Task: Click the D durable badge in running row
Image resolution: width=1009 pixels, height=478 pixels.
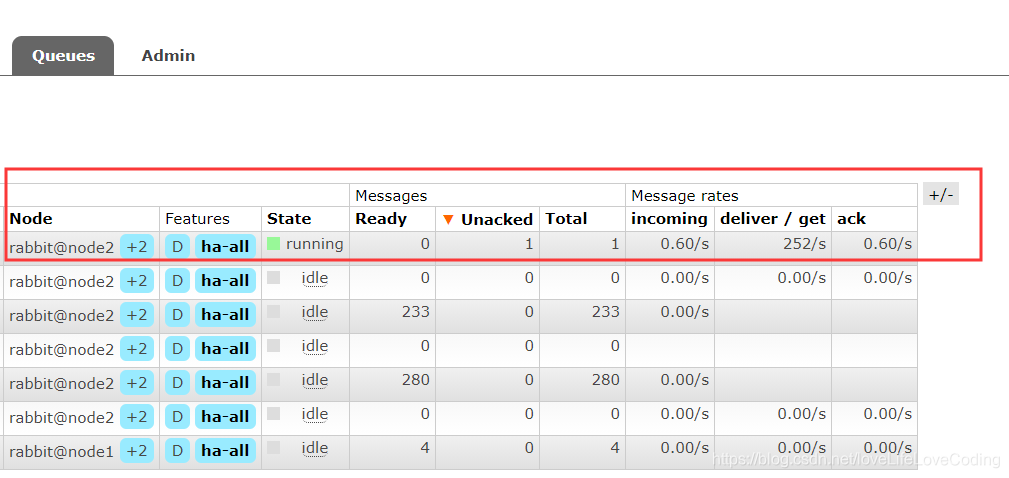Action: [178, 246]
